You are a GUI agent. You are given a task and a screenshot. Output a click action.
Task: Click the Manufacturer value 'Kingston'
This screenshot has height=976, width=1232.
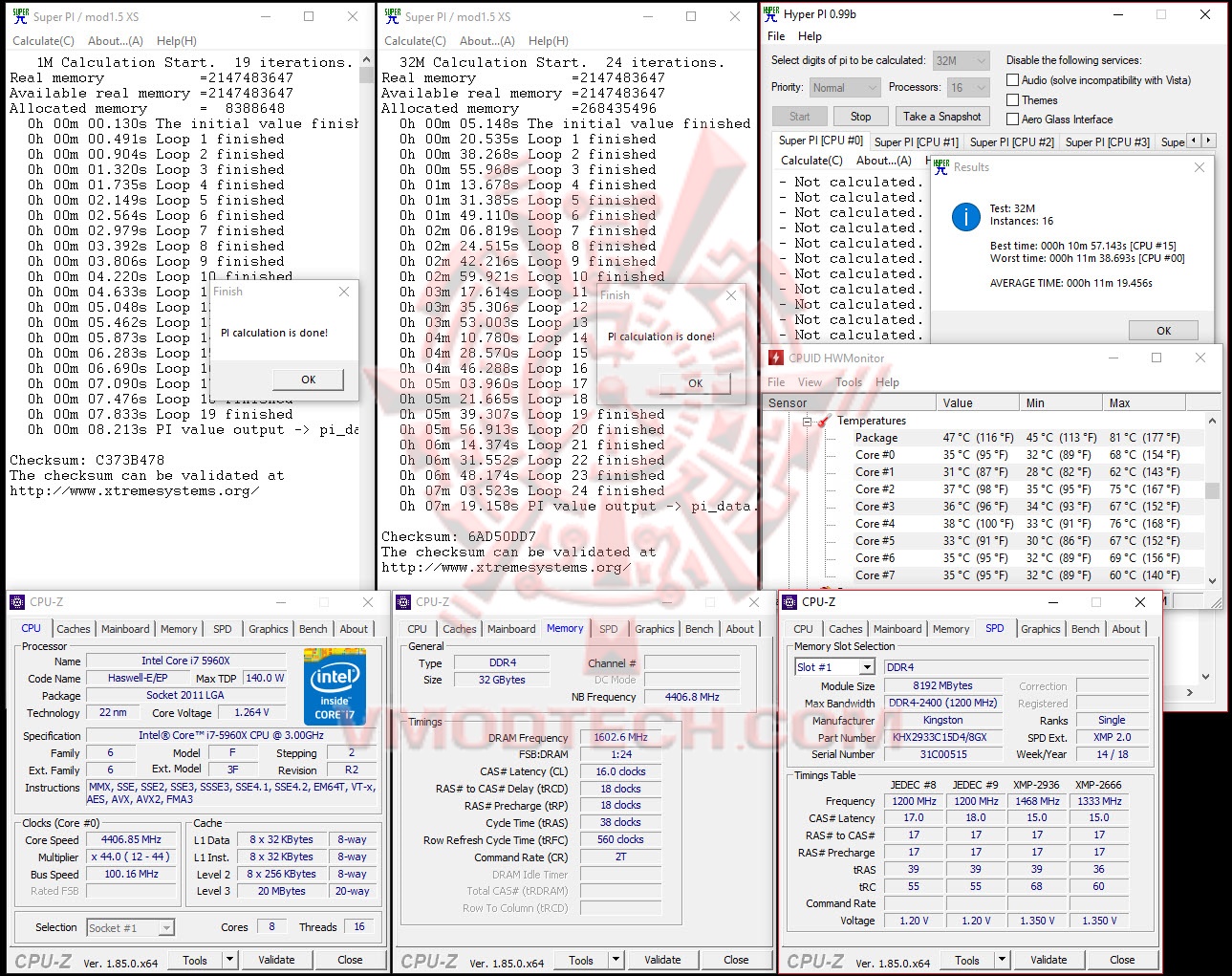(x=943, y=721)
